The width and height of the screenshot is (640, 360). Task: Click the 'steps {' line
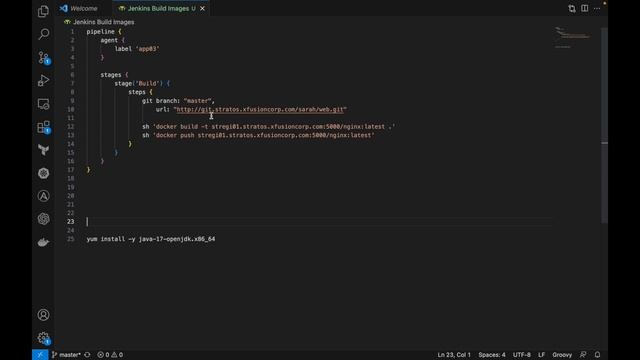[140, 92]
